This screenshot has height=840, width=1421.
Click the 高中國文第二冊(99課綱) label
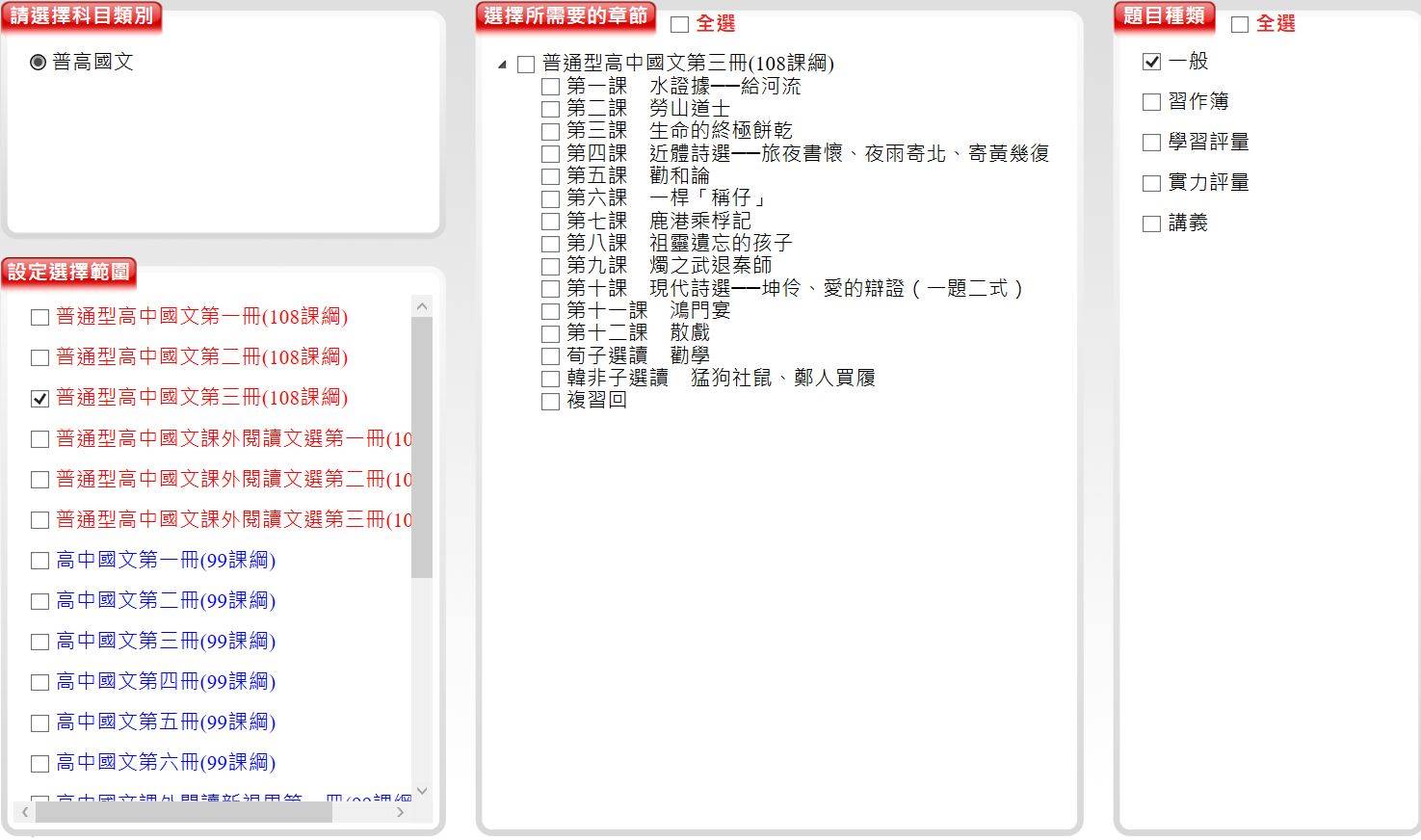(x=166, y=601)
